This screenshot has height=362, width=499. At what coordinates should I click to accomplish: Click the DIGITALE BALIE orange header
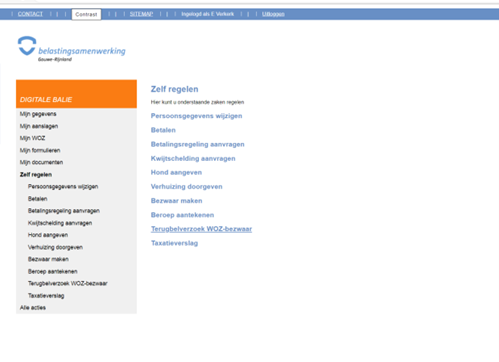click(76, 94)
